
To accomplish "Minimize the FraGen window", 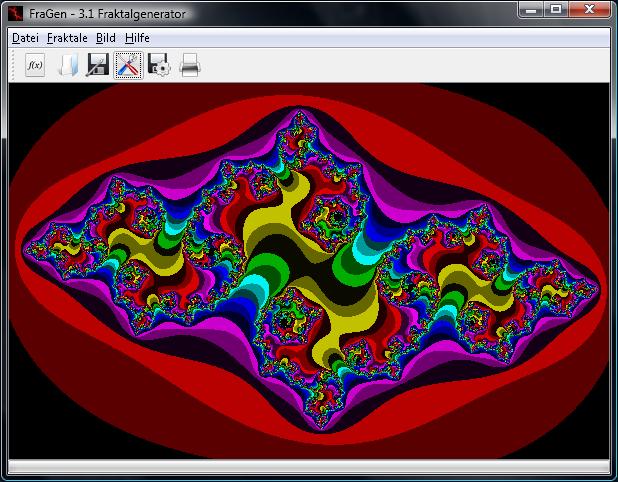I will click(531, 11).
